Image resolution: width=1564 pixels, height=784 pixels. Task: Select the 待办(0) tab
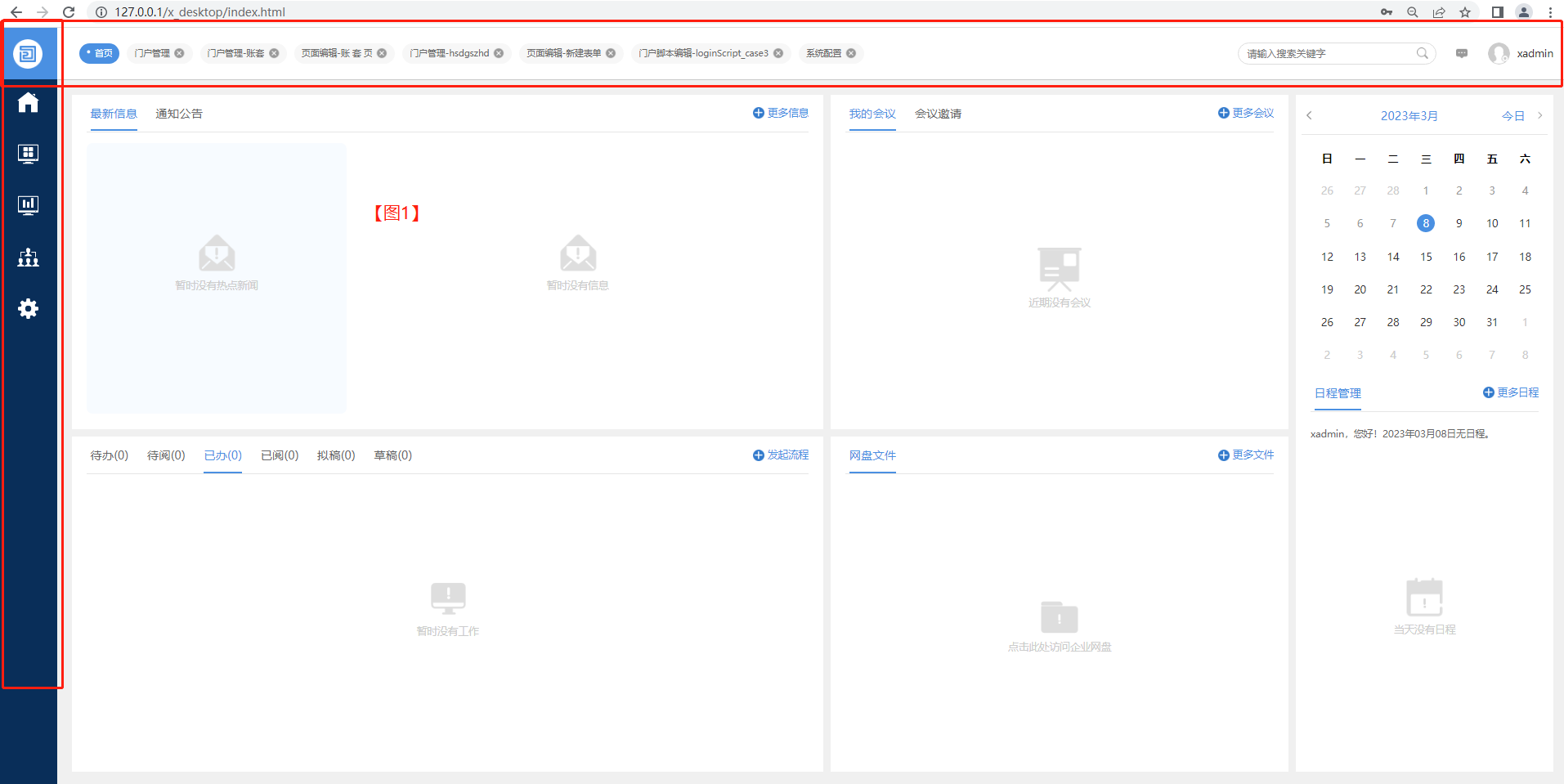coord(110,455)
